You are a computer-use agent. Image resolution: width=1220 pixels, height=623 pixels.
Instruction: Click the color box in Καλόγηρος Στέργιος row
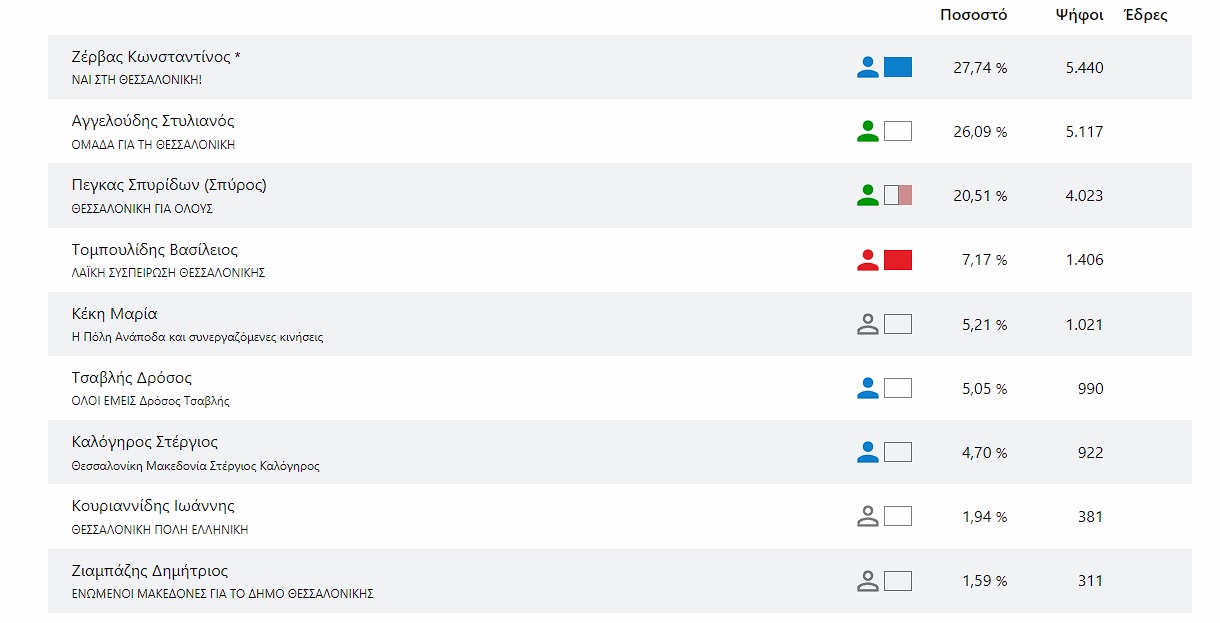click(898, 452)
